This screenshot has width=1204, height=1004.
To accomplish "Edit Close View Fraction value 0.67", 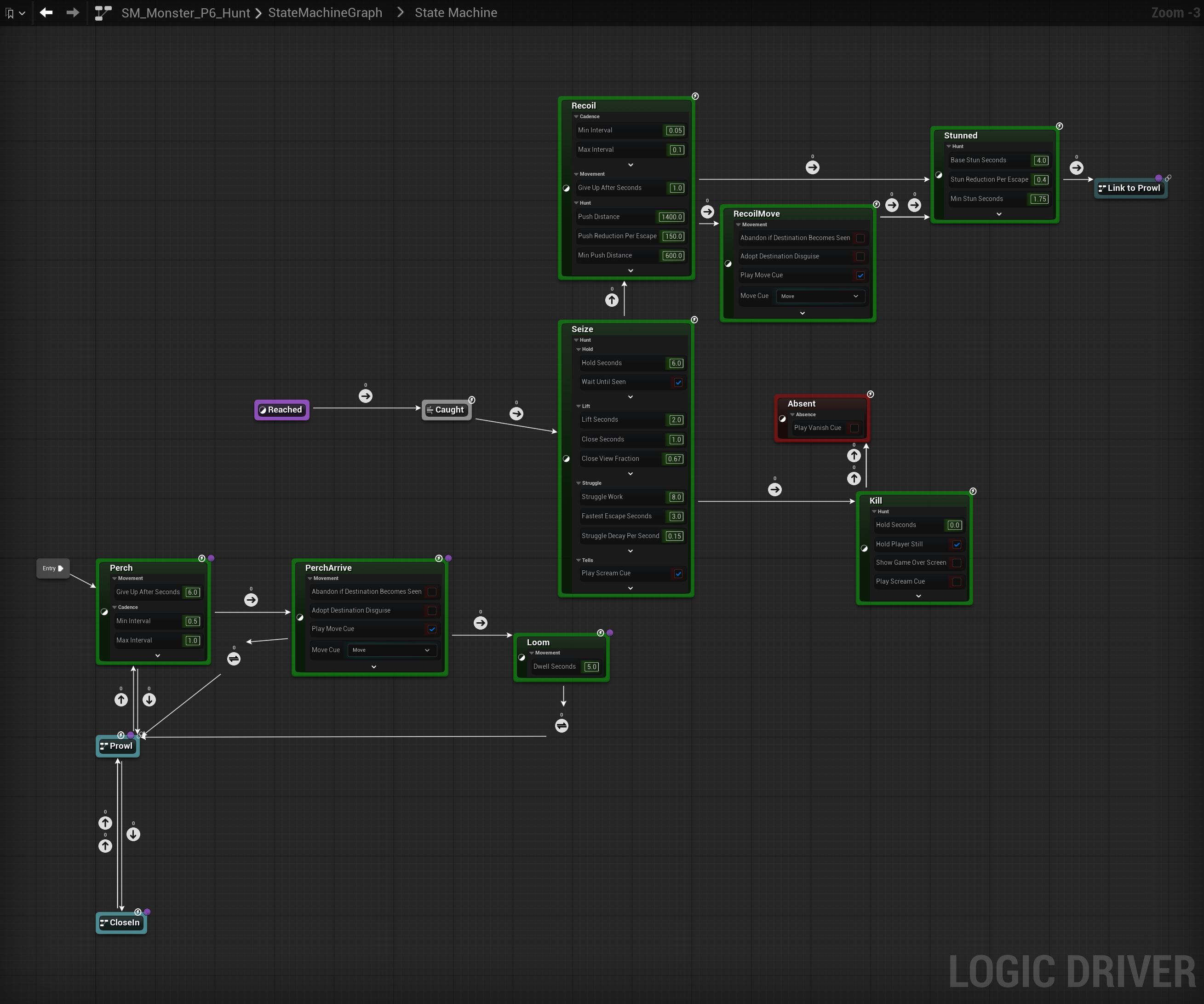I will (x=675, y=459).
